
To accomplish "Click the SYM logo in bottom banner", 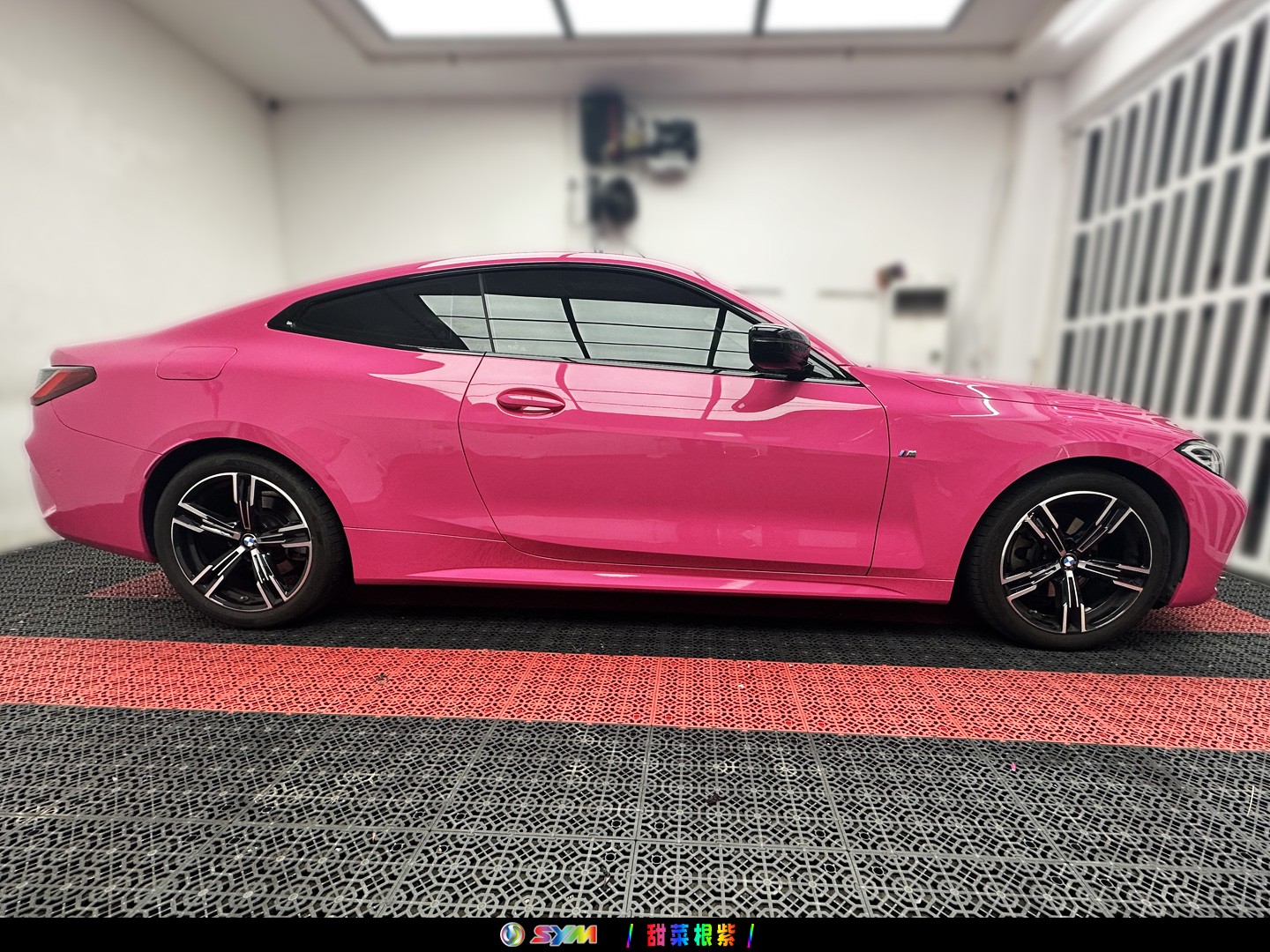I will coord(549,933).
